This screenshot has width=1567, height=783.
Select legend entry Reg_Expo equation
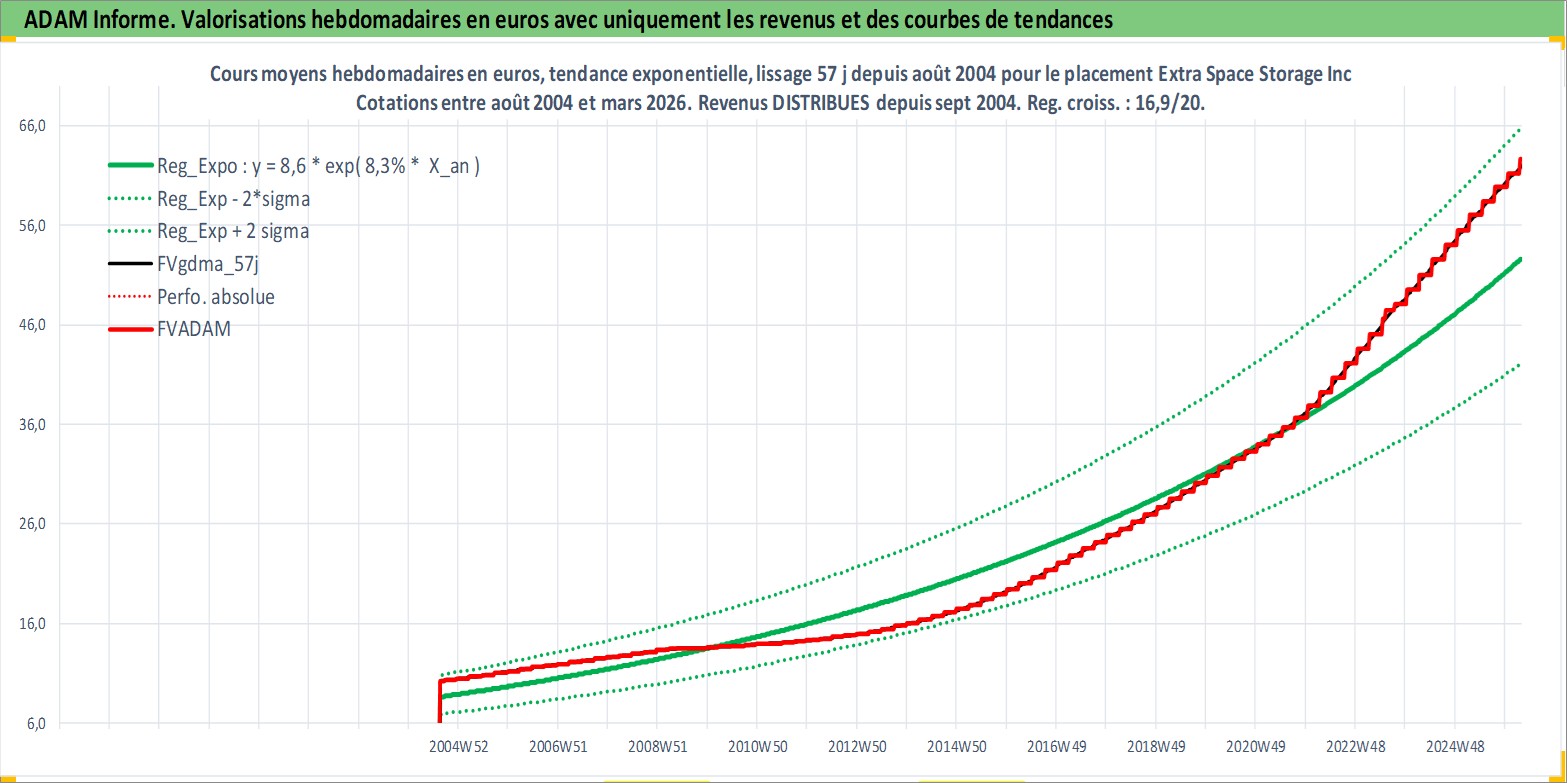coord(319,166)
